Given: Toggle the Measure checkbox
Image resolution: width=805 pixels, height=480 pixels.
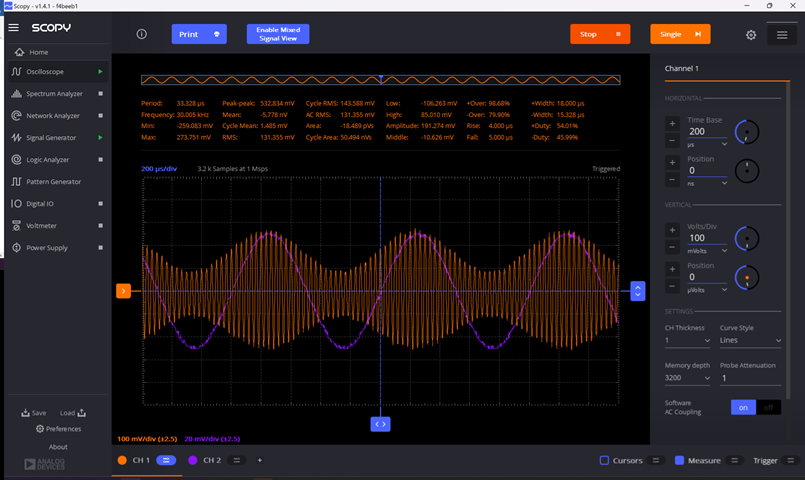Looking at the screenshot, I should 679,460.
